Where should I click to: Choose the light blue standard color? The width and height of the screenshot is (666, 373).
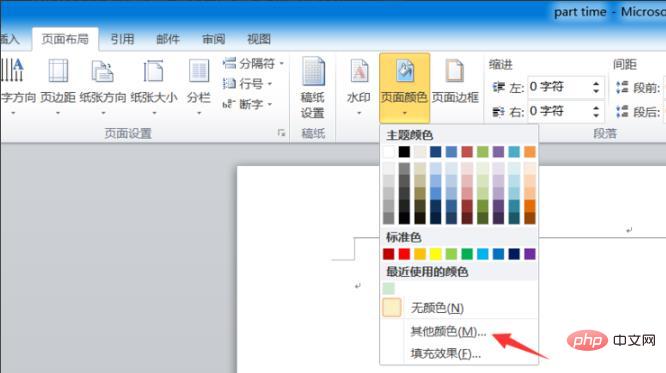pyautogui.click(x=483, y=254)
